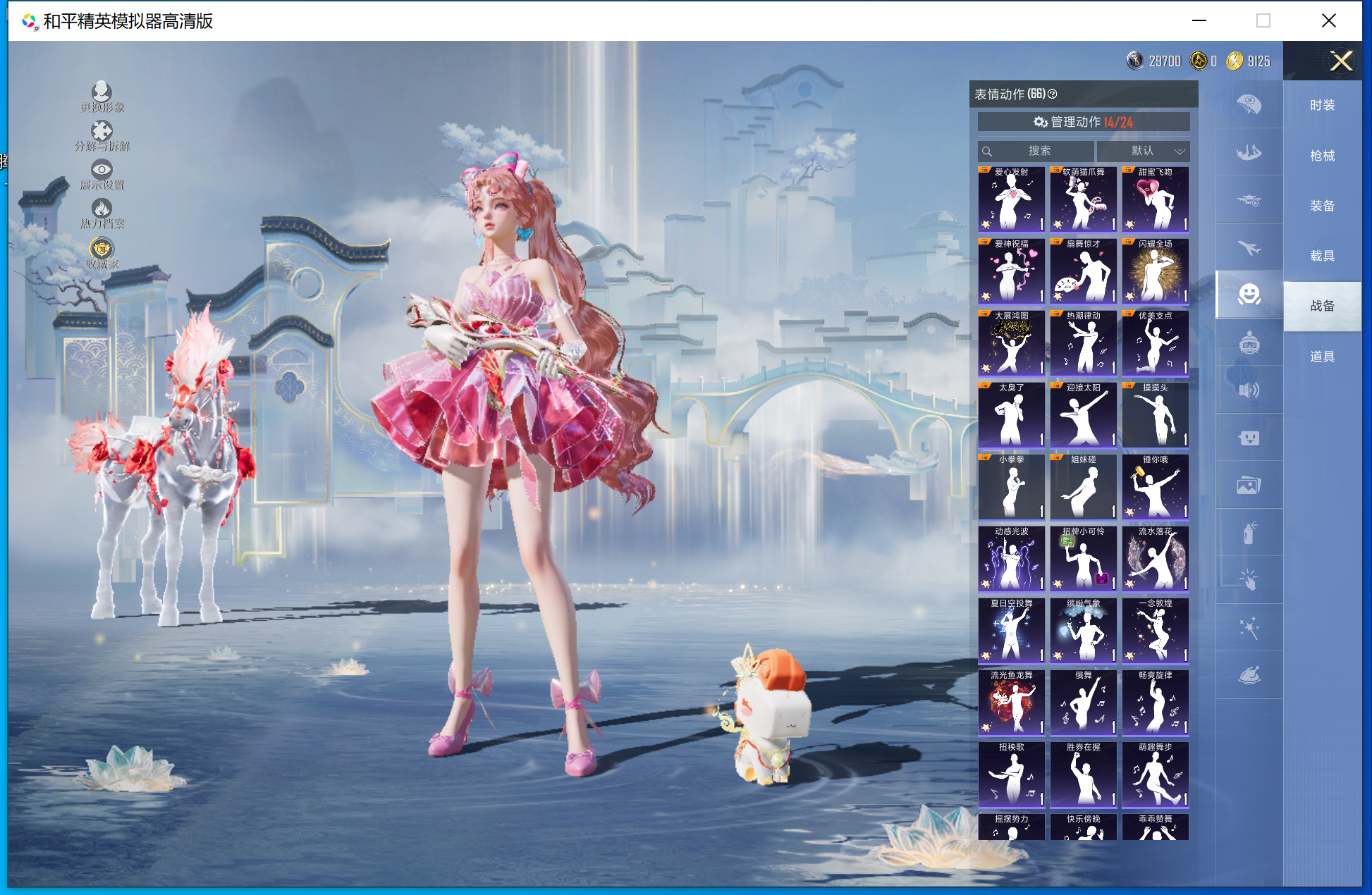Click the help icon beside 表情动作 (66)
Image resolution: width=1372 pixels, height=895 pixels.
click(x=1053, y=94)
